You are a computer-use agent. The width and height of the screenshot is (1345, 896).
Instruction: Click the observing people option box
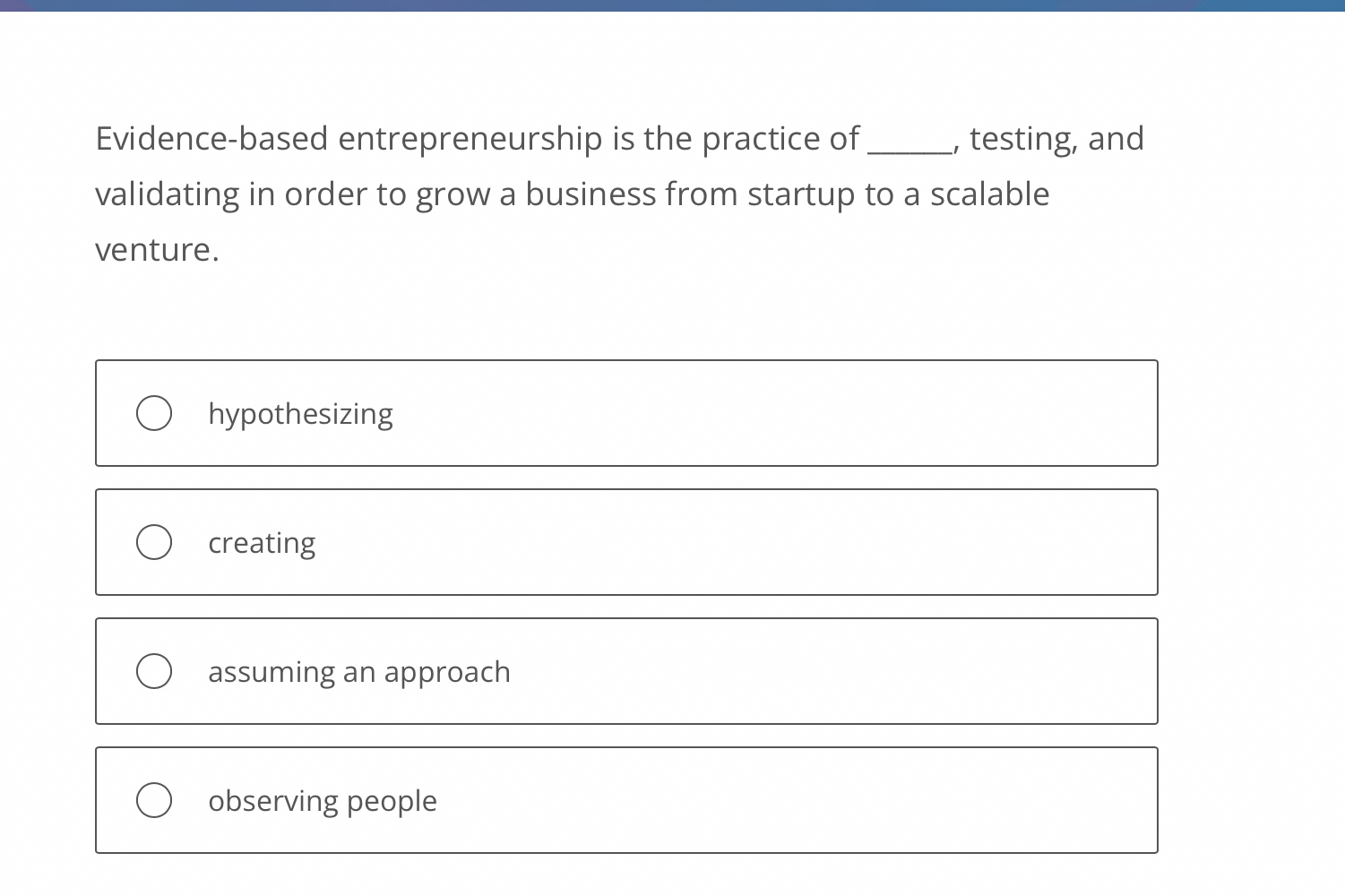coord(626,799)
